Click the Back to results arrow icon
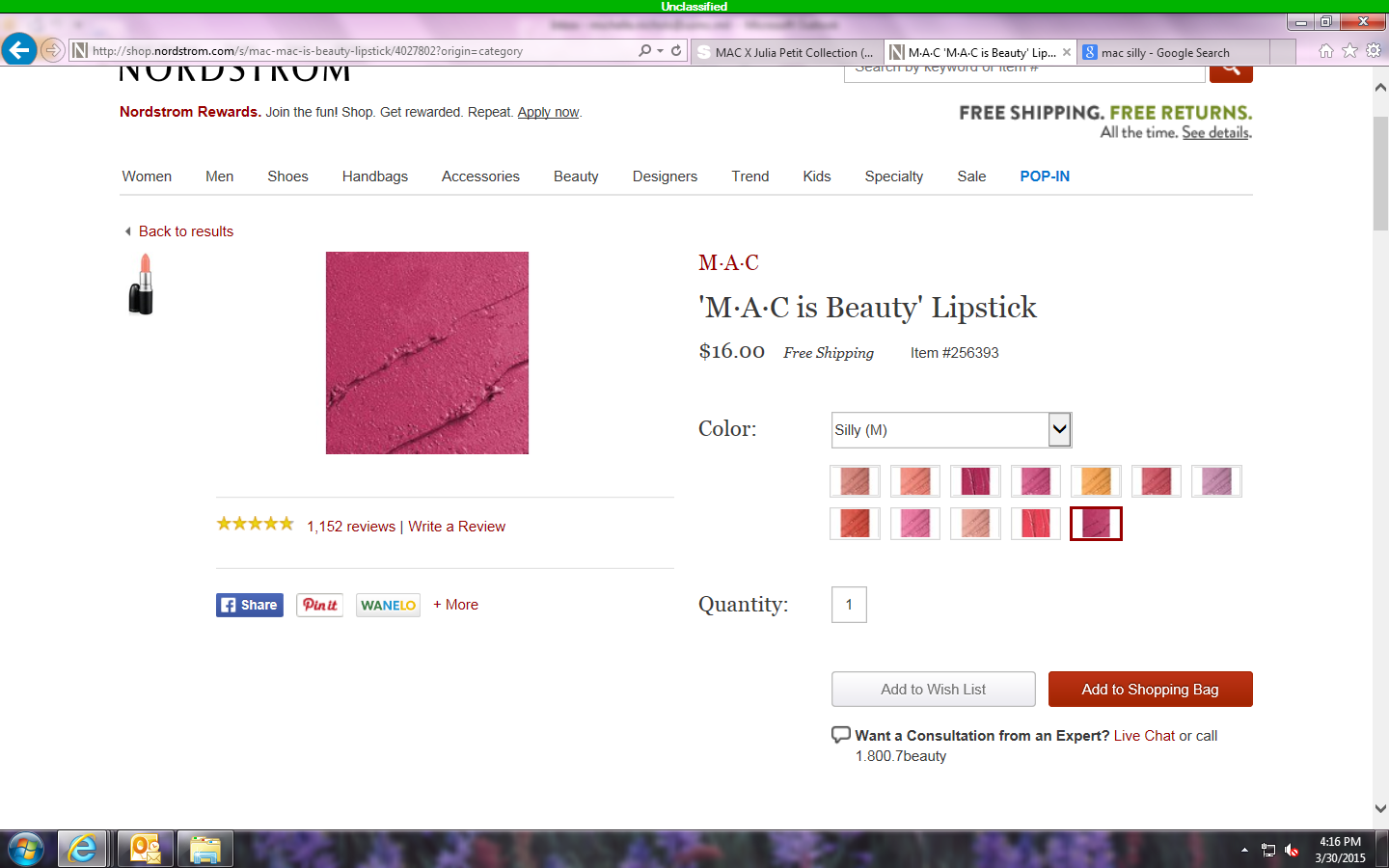The image size is (1389, 868). coord(127,231)
